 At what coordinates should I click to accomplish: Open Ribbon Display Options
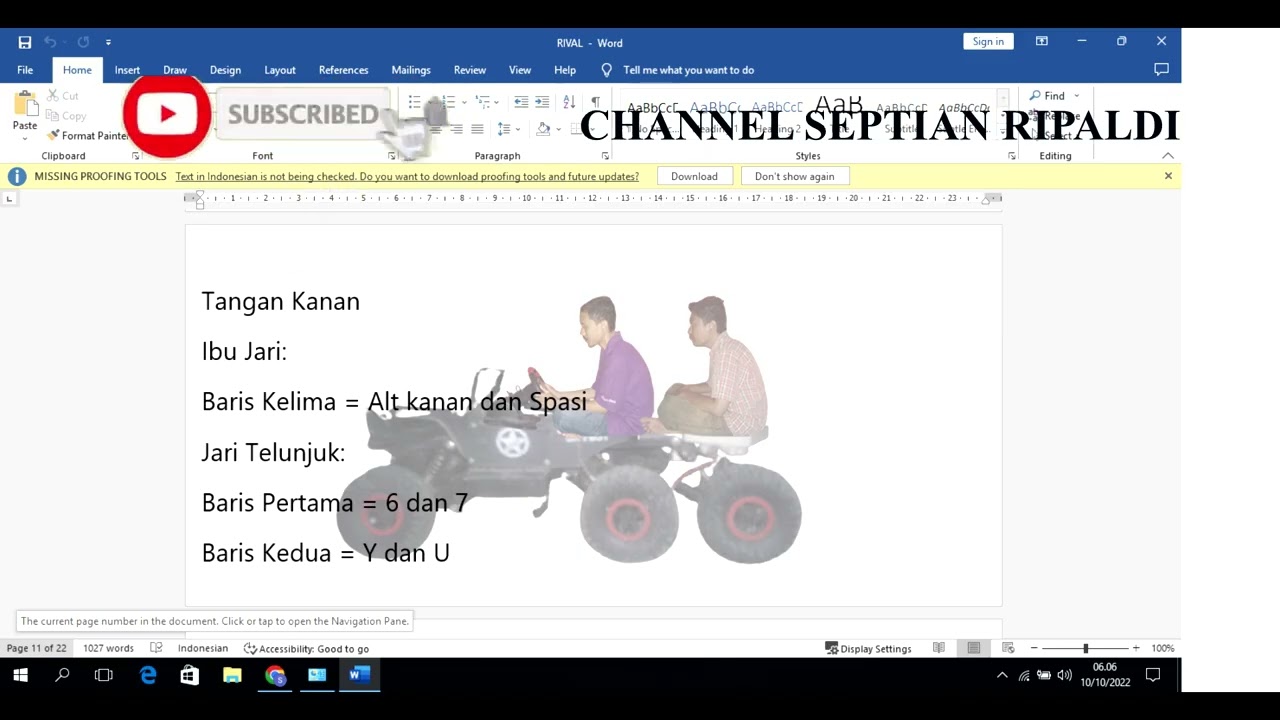pos(1042,41)
